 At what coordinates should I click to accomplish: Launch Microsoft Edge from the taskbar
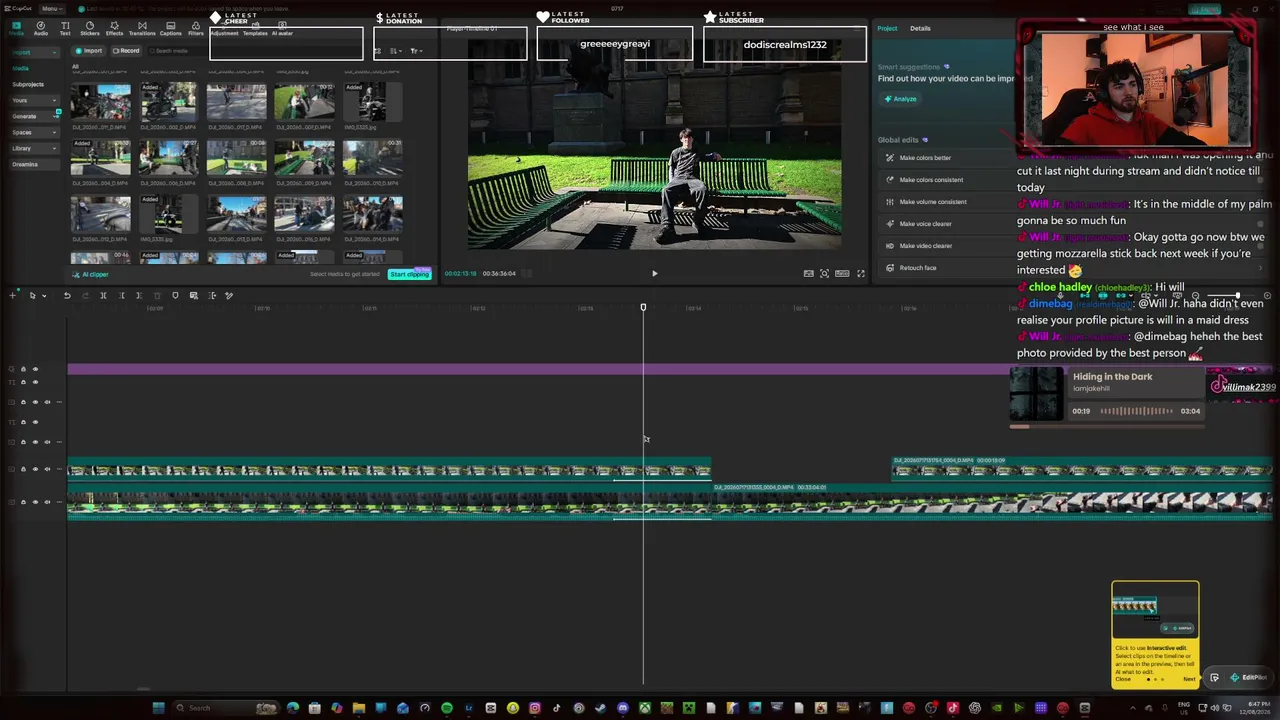coord(293,708)
